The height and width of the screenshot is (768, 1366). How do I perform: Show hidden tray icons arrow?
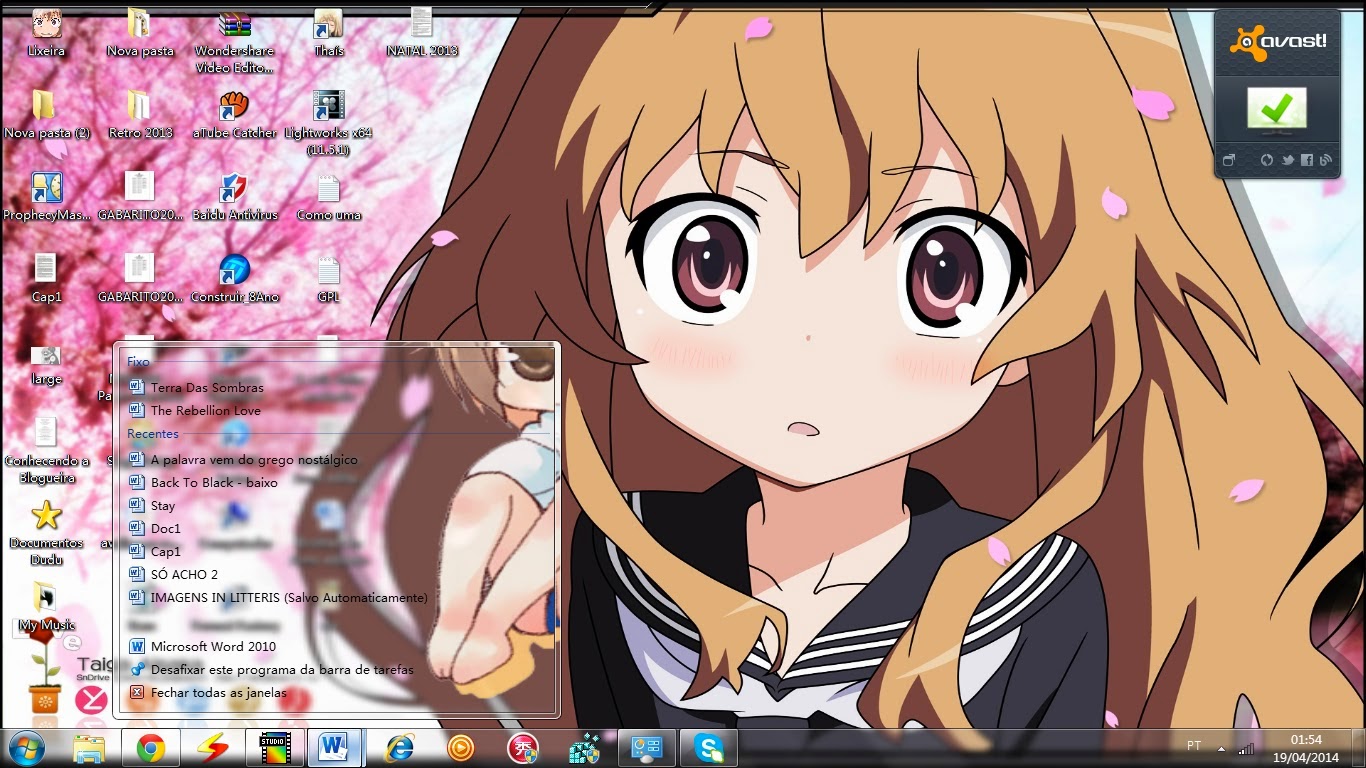pos(1221,748)
